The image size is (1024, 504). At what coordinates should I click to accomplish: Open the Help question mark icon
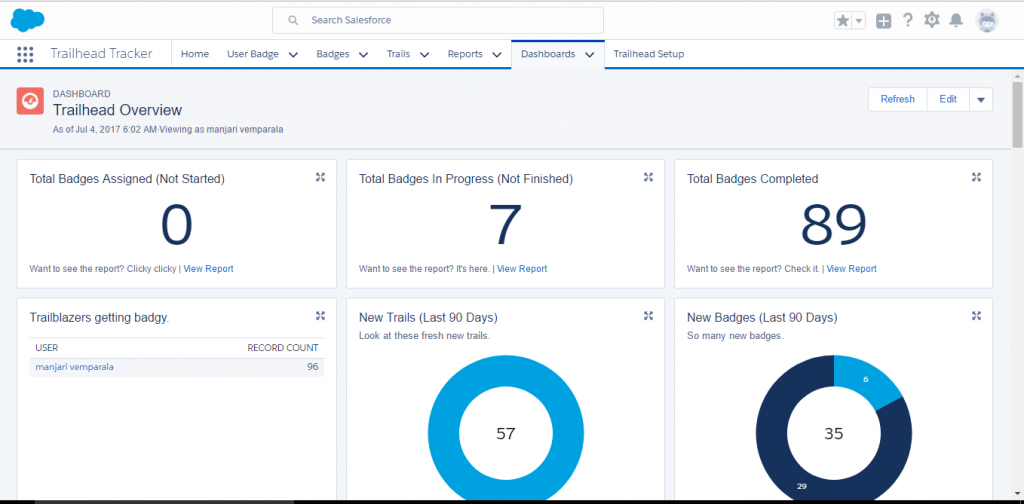click(x=907, y=20)
